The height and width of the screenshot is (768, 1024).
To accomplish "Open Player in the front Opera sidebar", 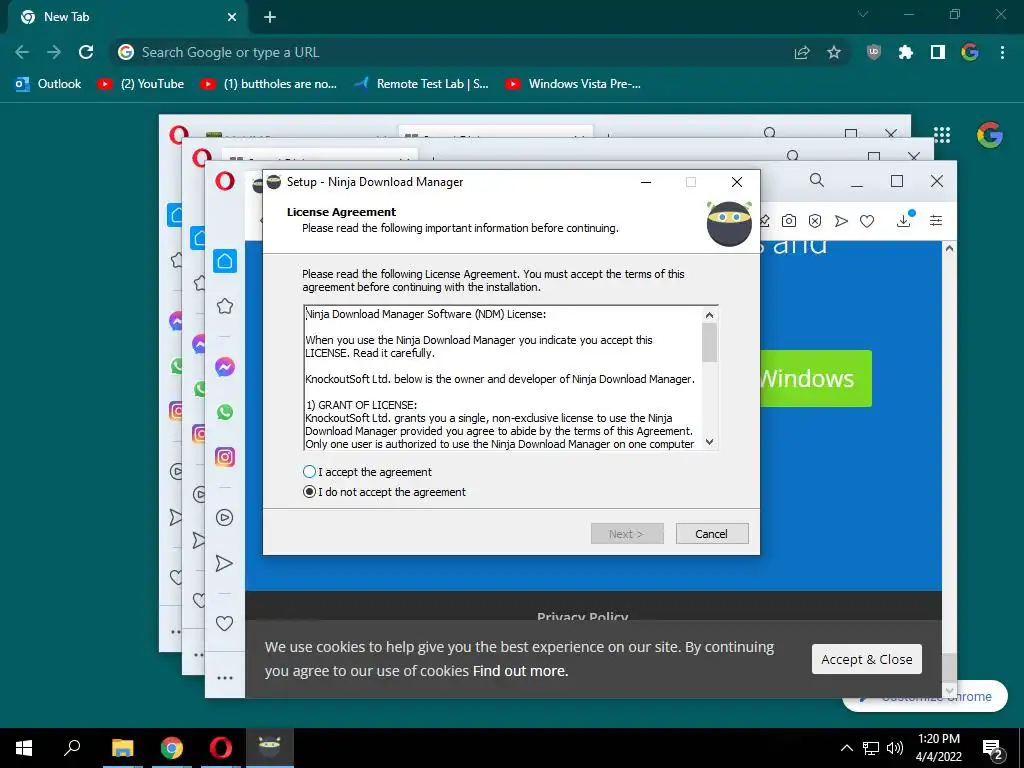I will pyautogui.click(x=225, y=518).
